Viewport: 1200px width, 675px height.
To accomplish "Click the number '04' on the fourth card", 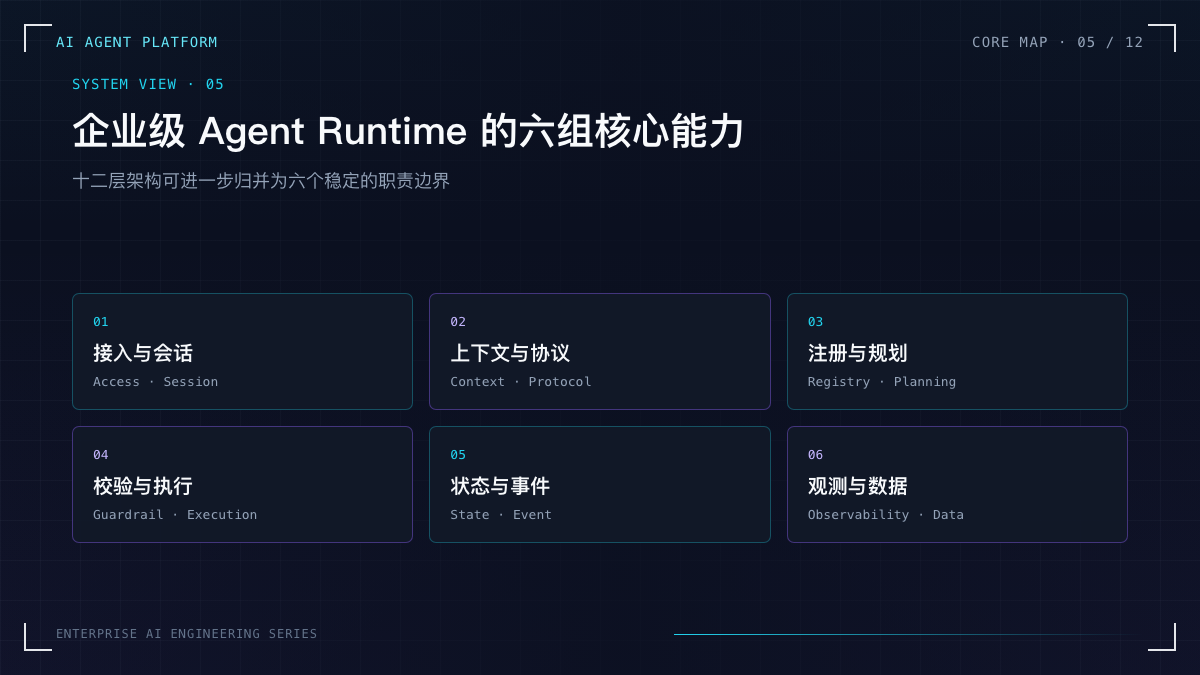I will (x=101, y=455).
